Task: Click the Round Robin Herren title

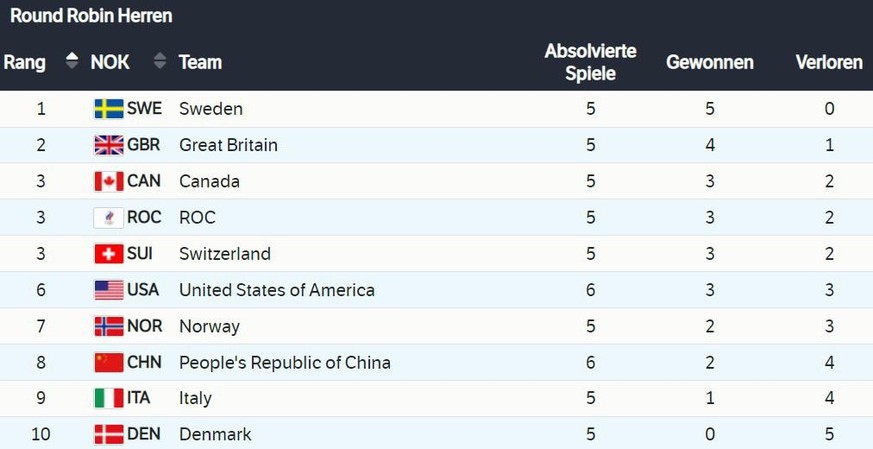Action: [91, 16]
